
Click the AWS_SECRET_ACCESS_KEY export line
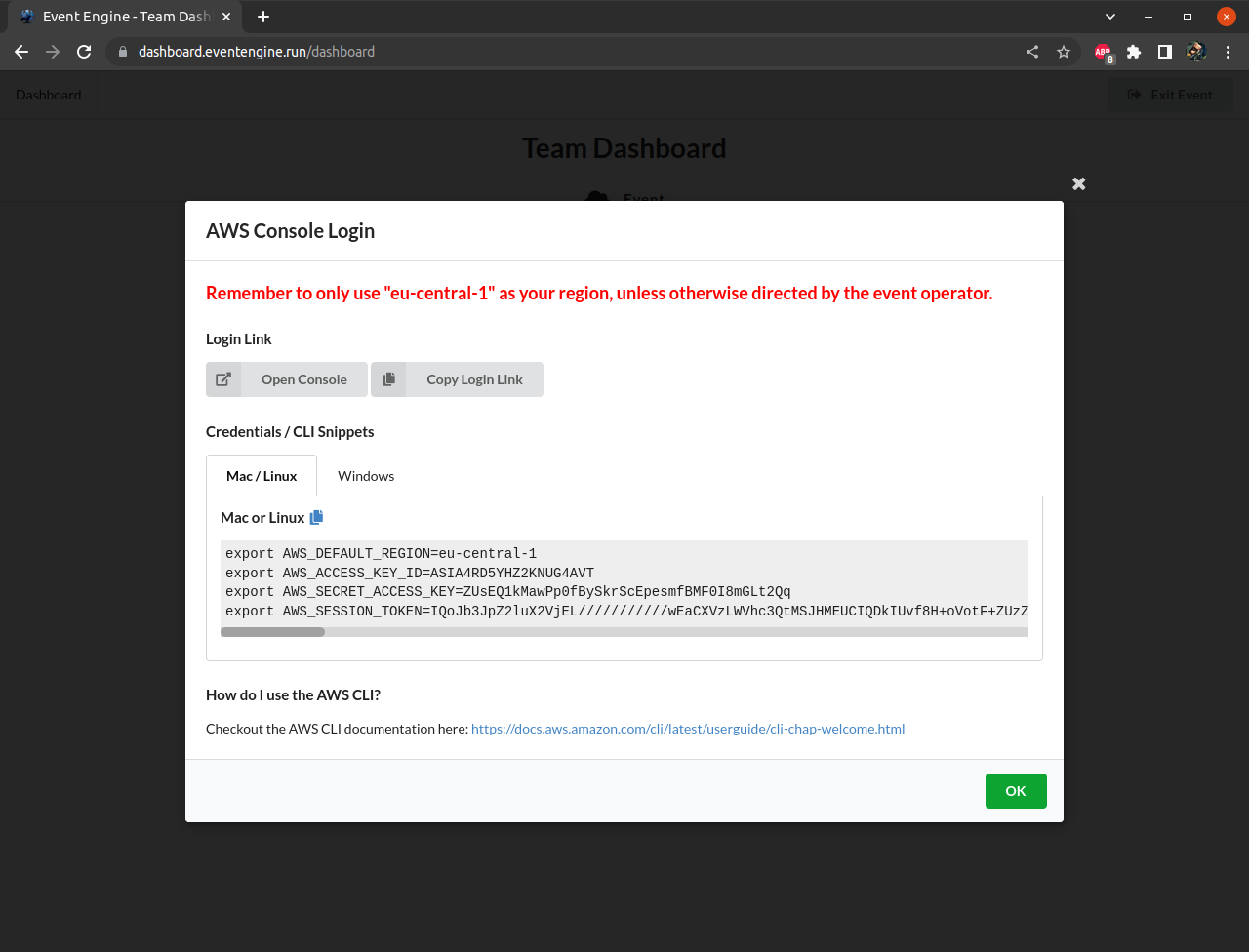pos(508,592)
